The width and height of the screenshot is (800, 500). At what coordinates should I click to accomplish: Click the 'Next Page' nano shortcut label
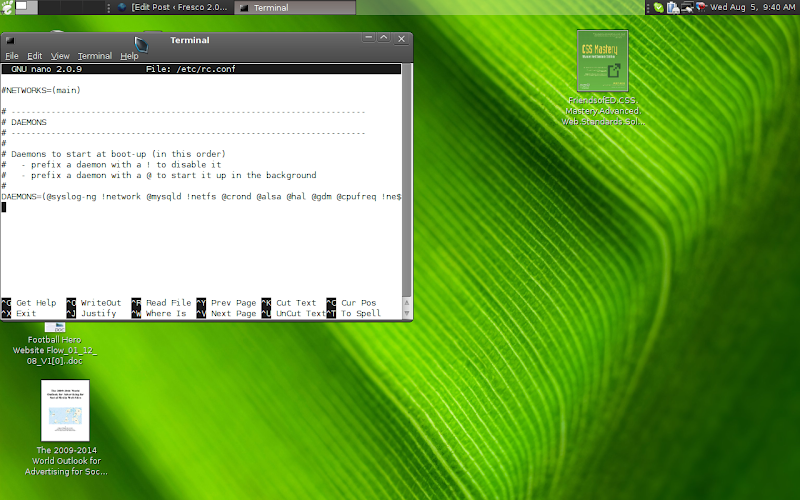tap(234, 313)
